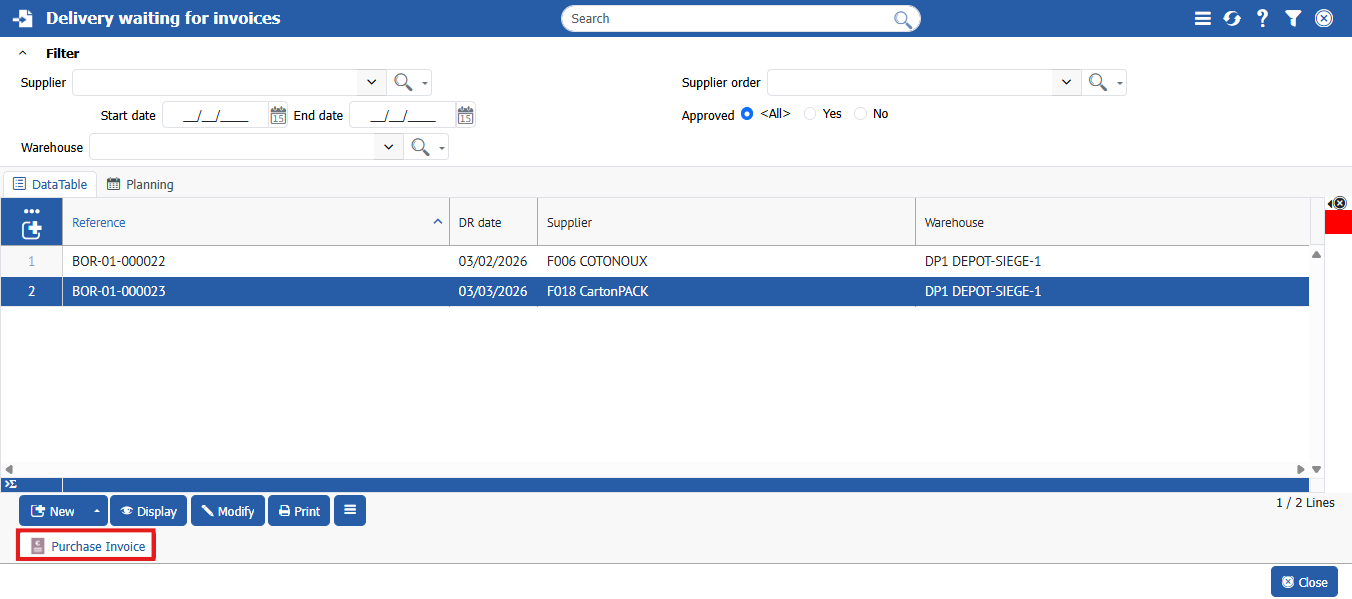Click the filter funnel icon in header
The height and width of the screenshot is (599, 1352).
pos(1293,18)
